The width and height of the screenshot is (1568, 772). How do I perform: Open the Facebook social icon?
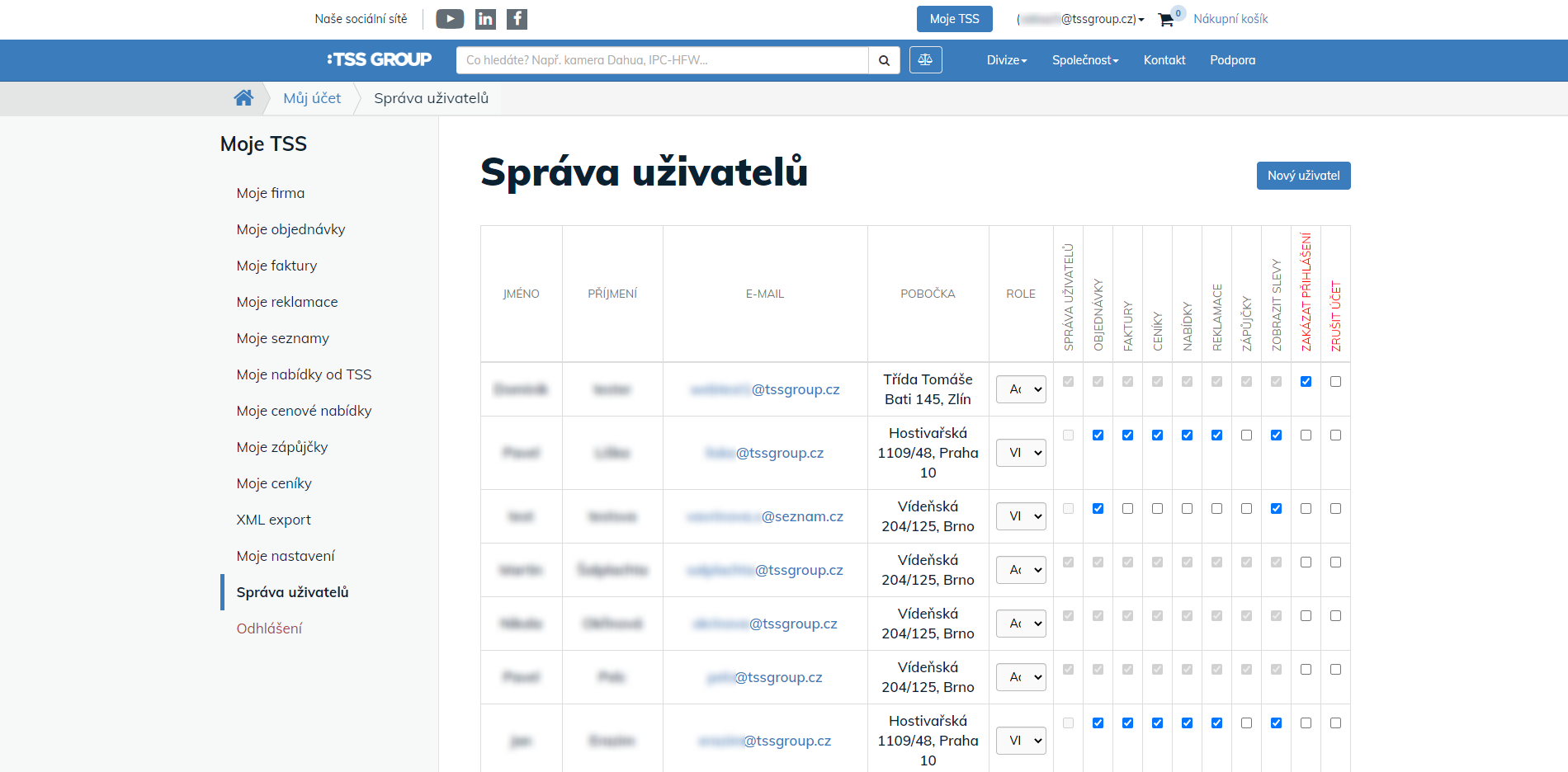pyautogui.click(x=517, y=19)
